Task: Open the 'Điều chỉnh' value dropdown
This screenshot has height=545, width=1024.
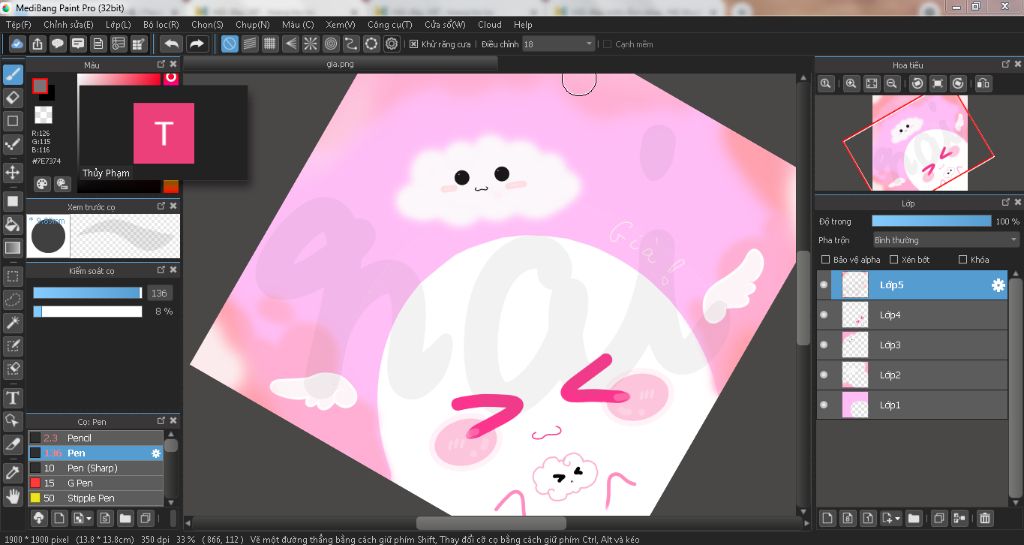Action: (558, 44)
